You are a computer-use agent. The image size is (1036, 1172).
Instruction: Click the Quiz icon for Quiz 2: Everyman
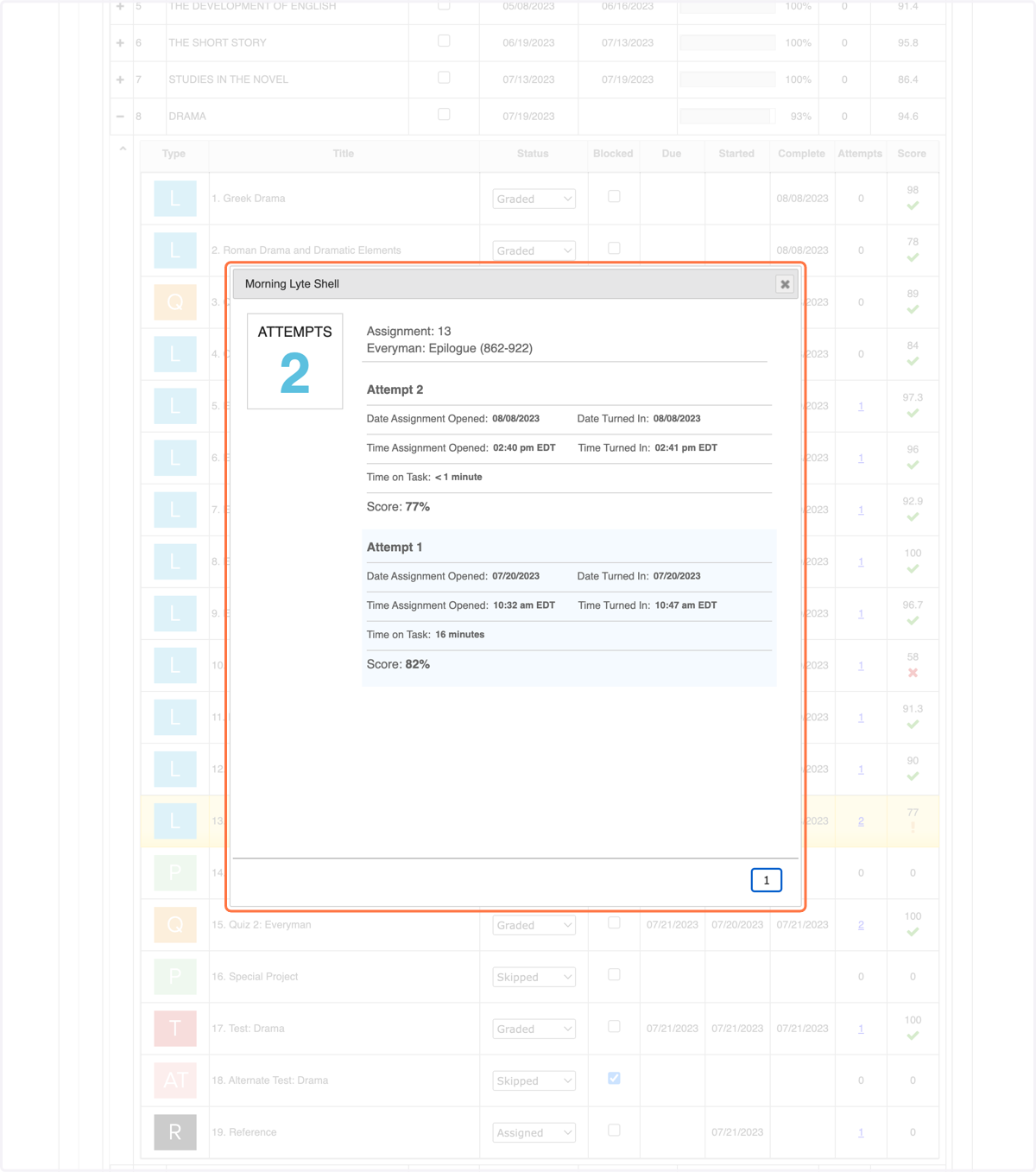click(x=175, y=925)
